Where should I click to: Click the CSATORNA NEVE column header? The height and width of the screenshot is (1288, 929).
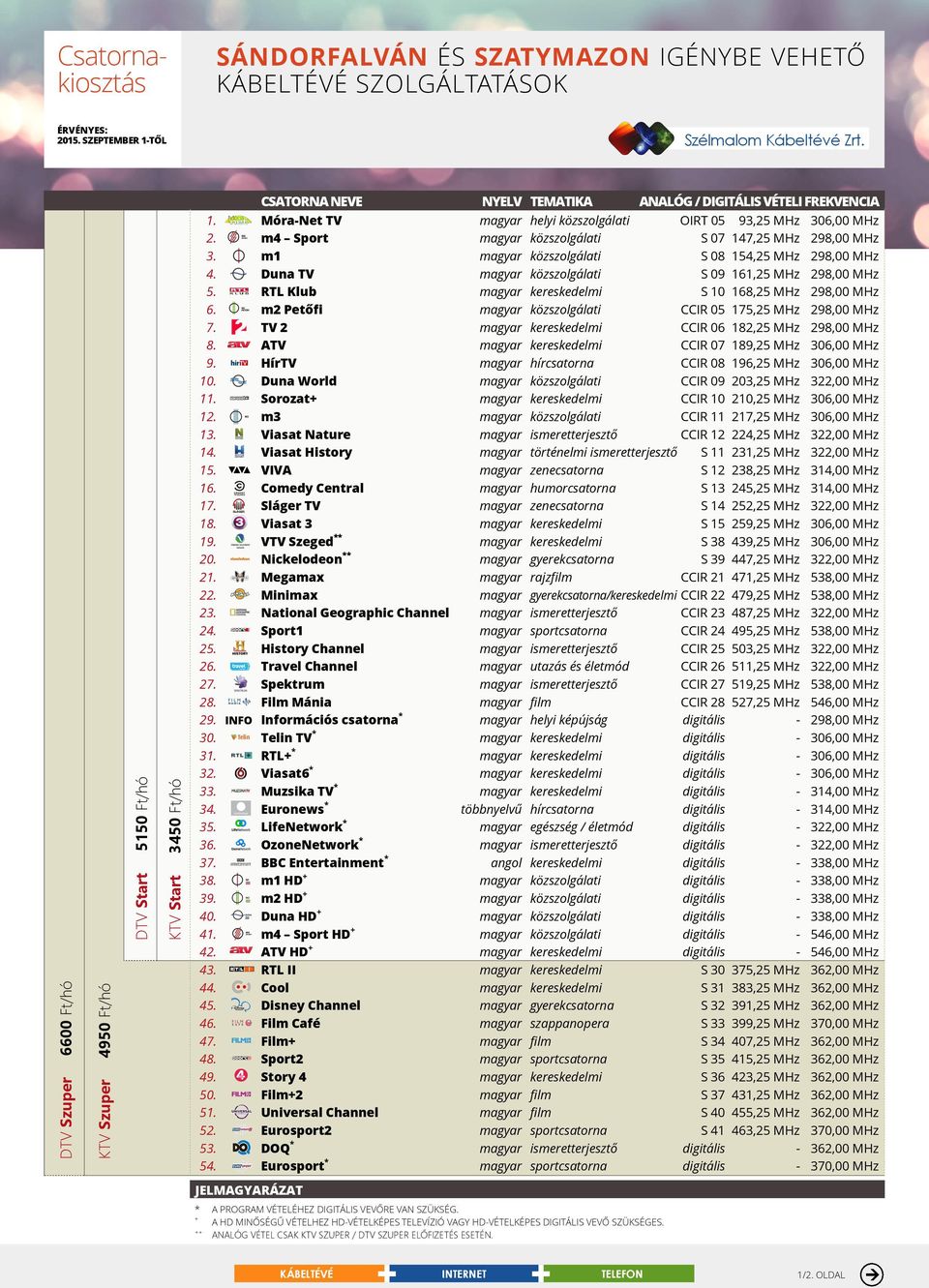coord(312,201)
